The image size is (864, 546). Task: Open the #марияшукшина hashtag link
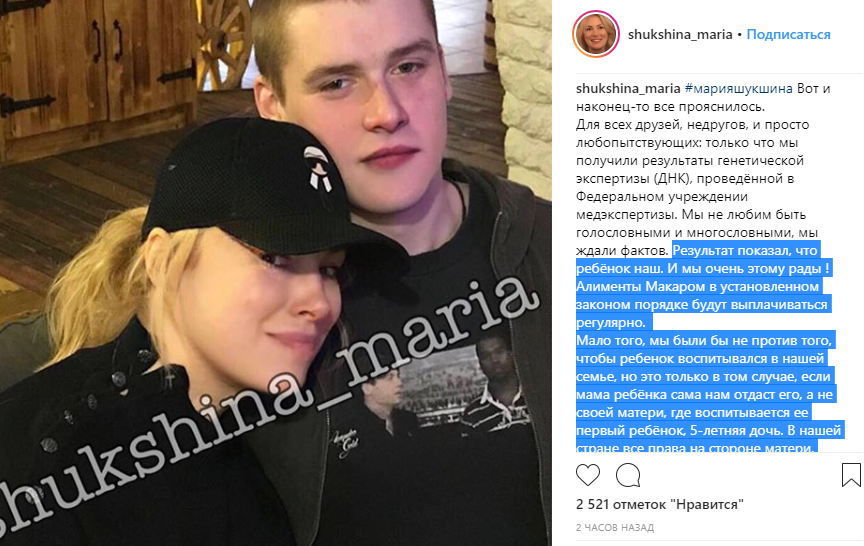pos(738,88)
